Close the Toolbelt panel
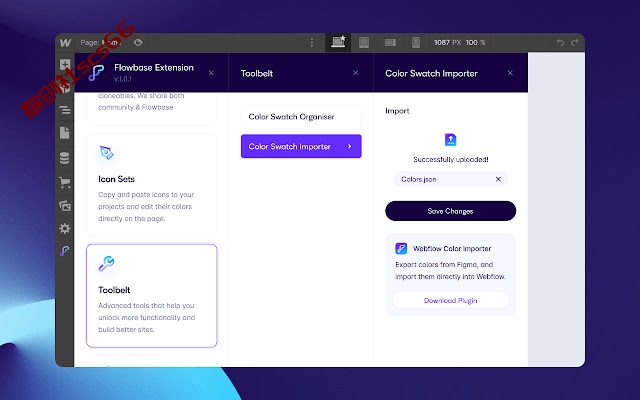Viewport: 640px width, 400px height. coord(356,73)
